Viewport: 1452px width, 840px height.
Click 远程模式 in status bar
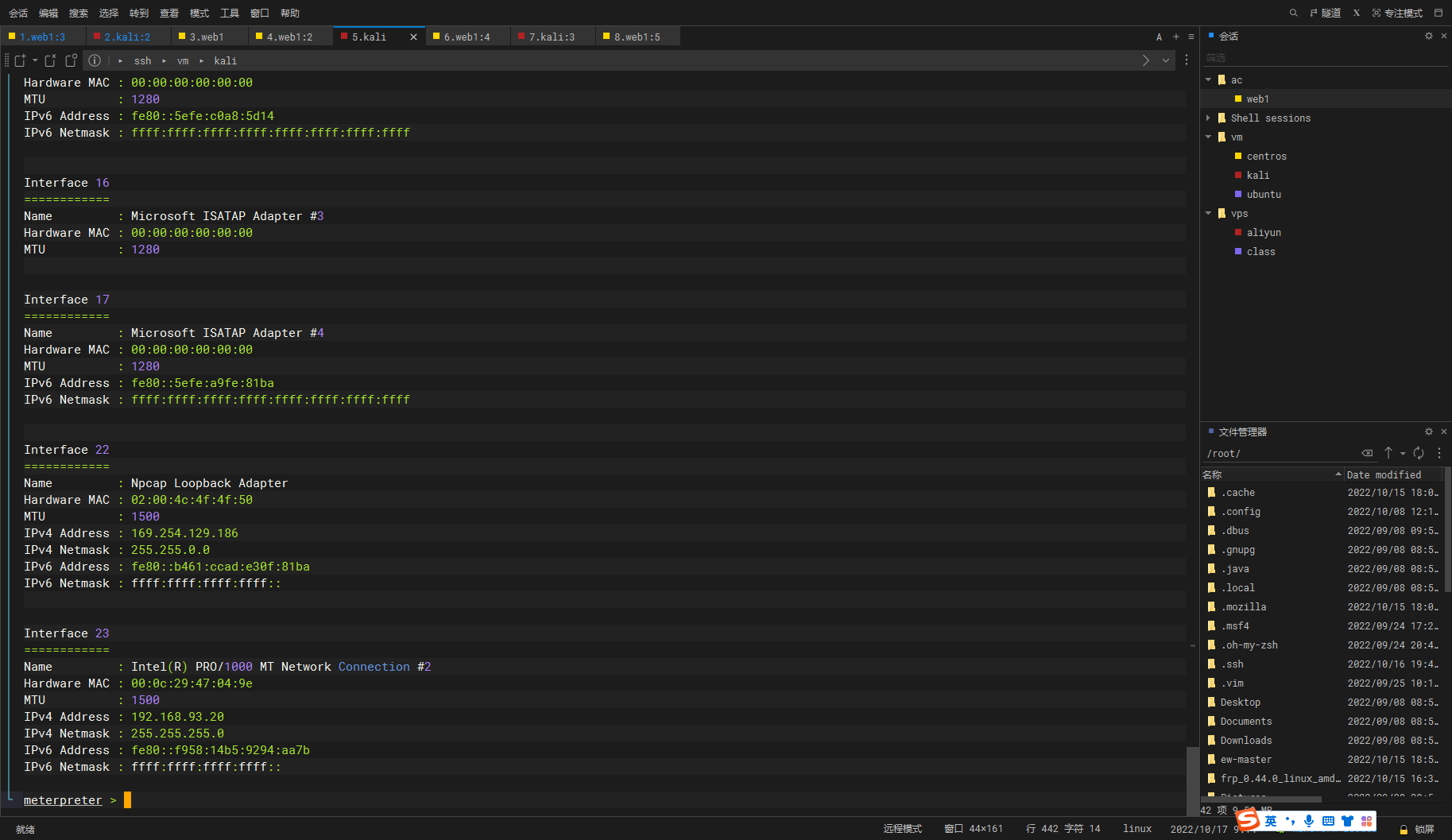pyautogui.click(x=903, y=829)
